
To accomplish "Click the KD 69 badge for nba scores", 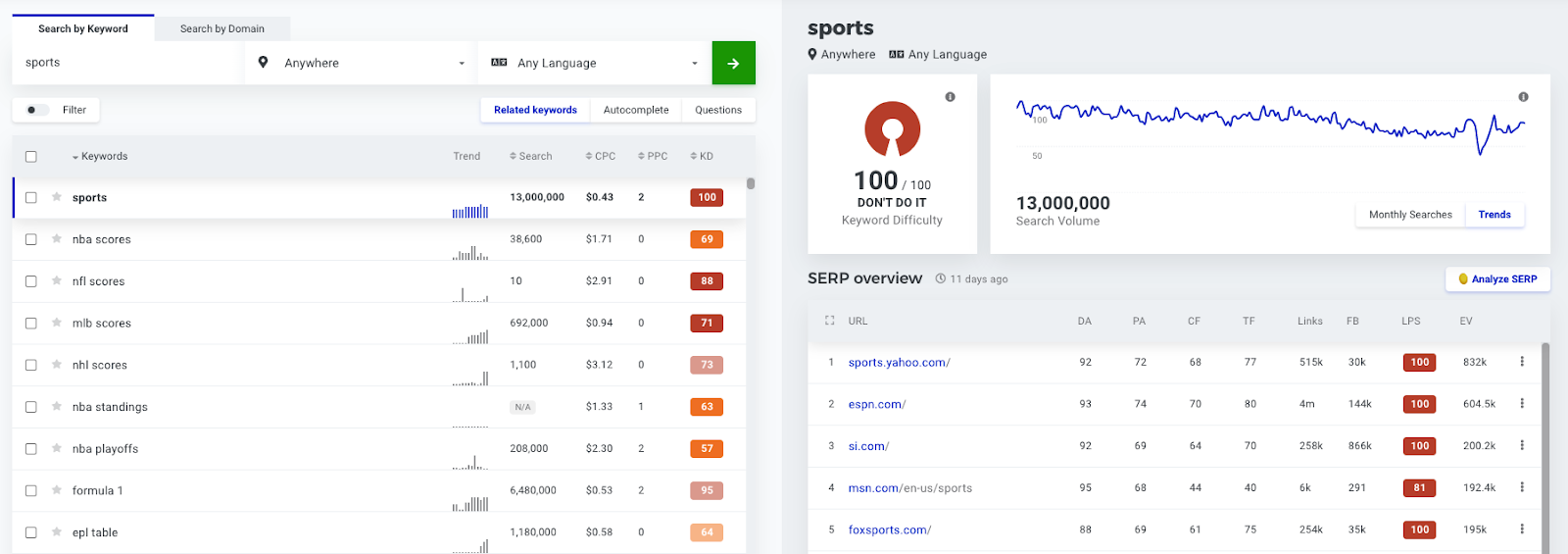I will point(707,239).
